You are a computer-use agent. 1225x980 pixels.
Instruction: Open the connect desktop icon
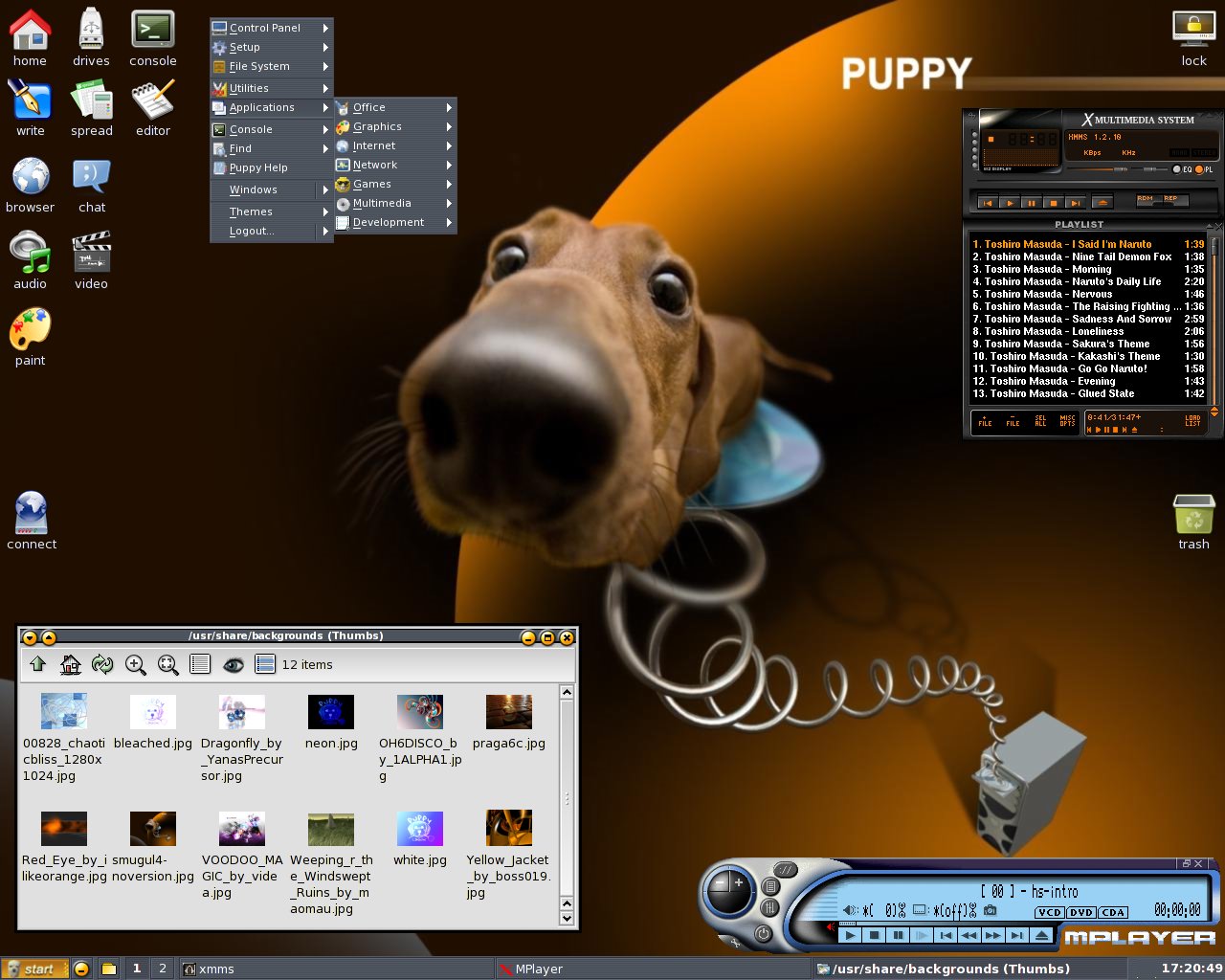tap(32, 521)
